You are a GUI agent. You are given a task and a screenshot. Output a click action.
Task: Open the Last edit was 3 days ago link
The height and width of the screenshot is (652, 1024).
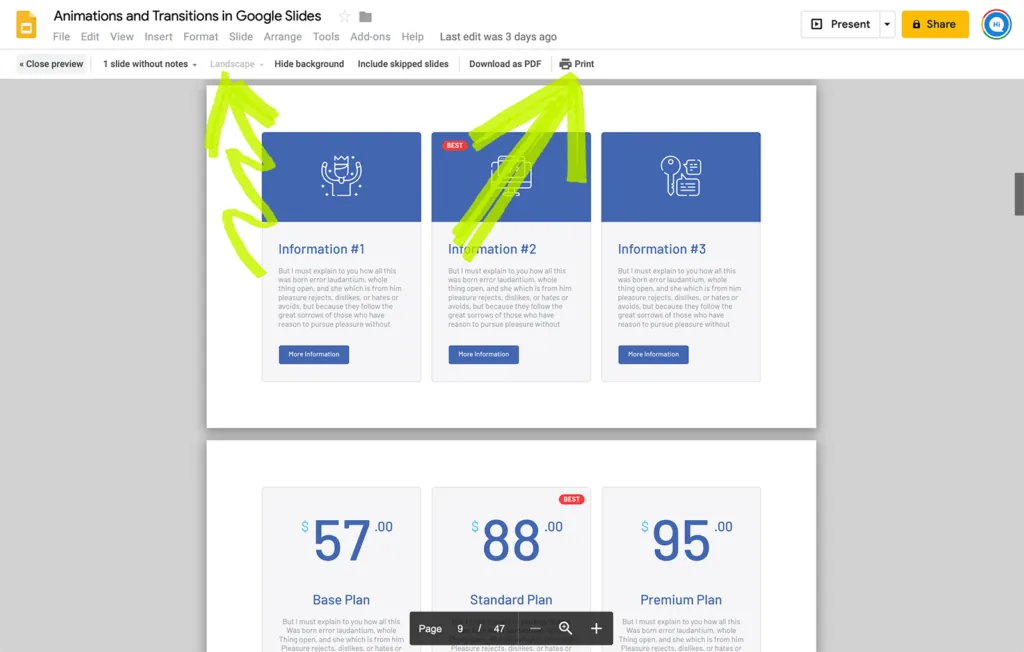(498, 37)
